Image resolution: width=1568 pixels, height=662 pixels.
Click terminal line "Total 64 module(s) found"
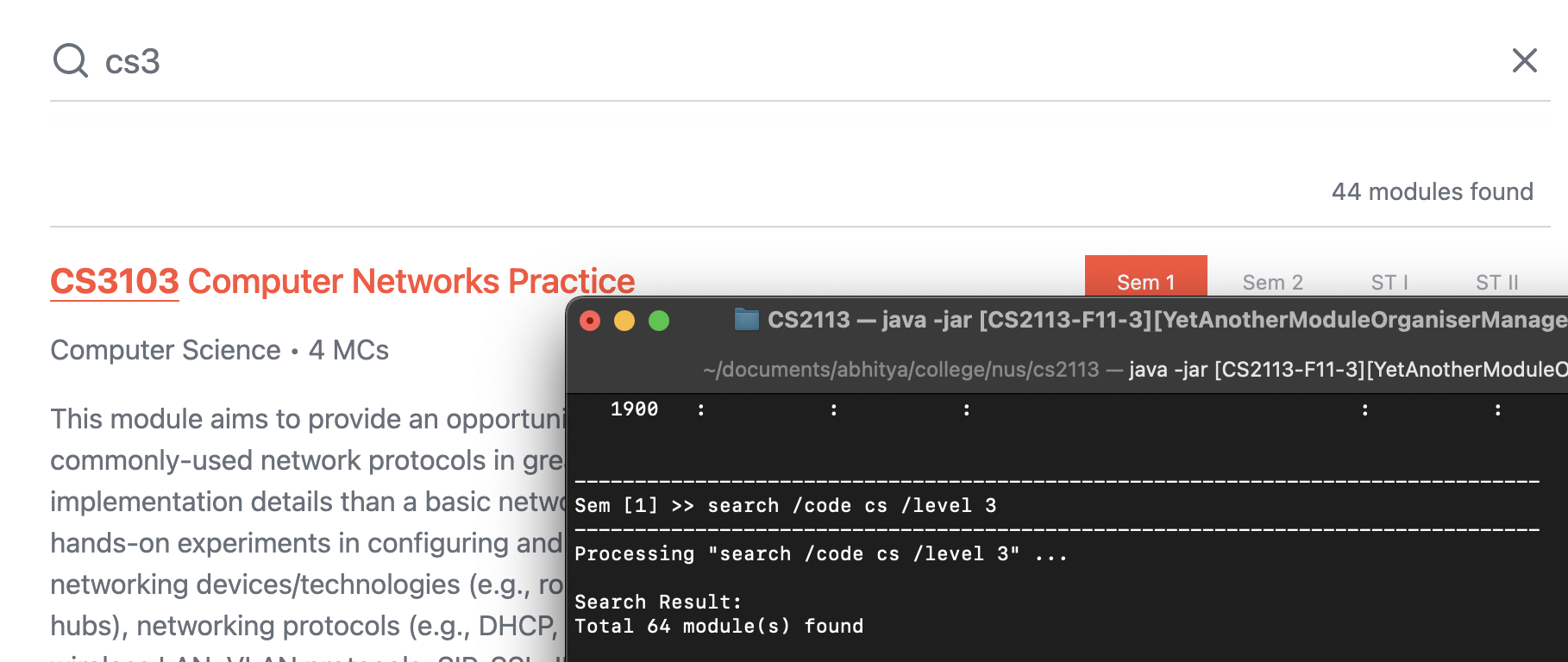pyautogui.click(x=718, y=627)
